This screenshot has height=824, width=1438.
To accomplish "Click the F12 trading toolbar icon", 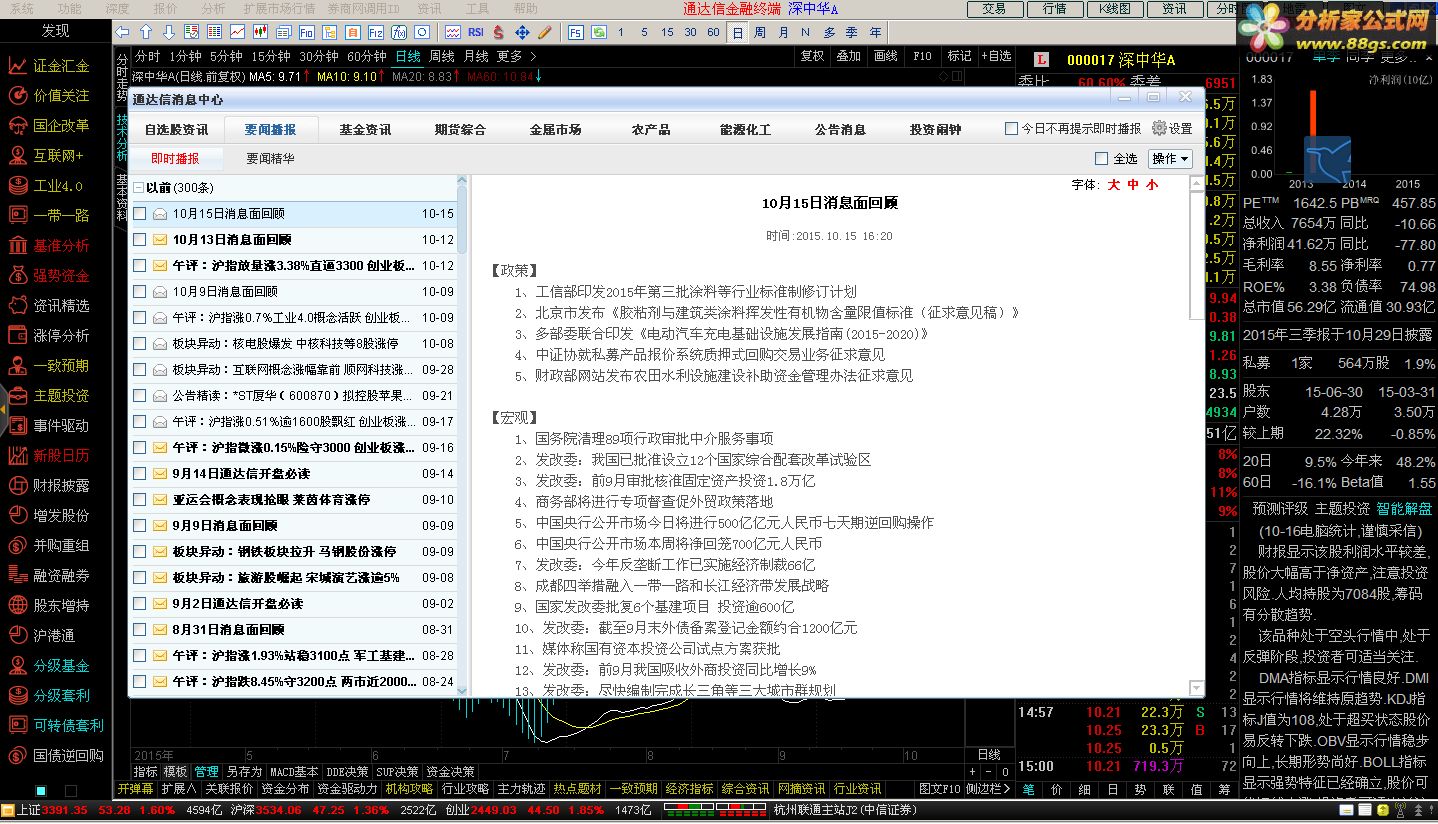I will [375, 32].
